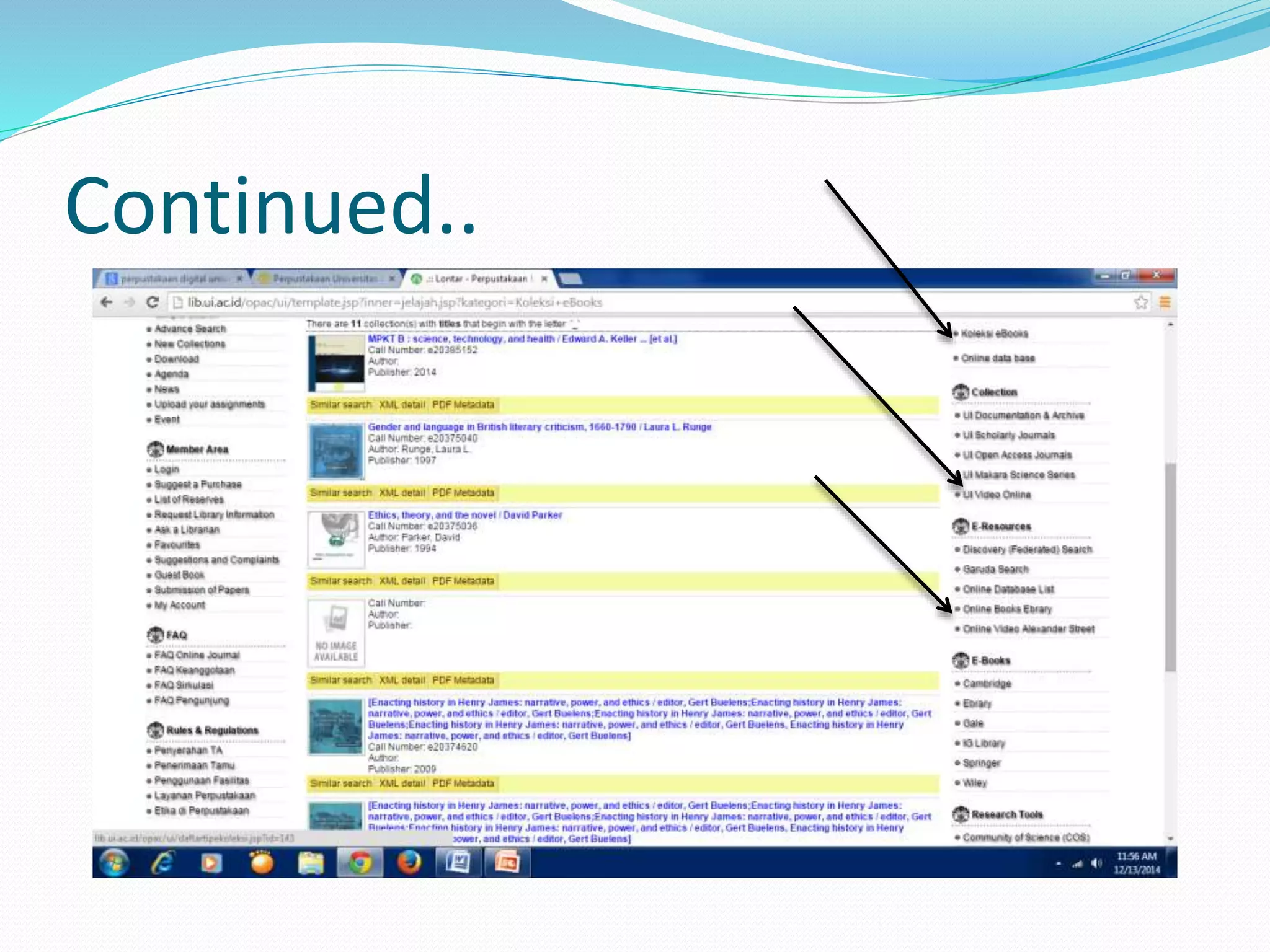
Task: Open the Chrome menu hamburger icon
Action: 1165,302
